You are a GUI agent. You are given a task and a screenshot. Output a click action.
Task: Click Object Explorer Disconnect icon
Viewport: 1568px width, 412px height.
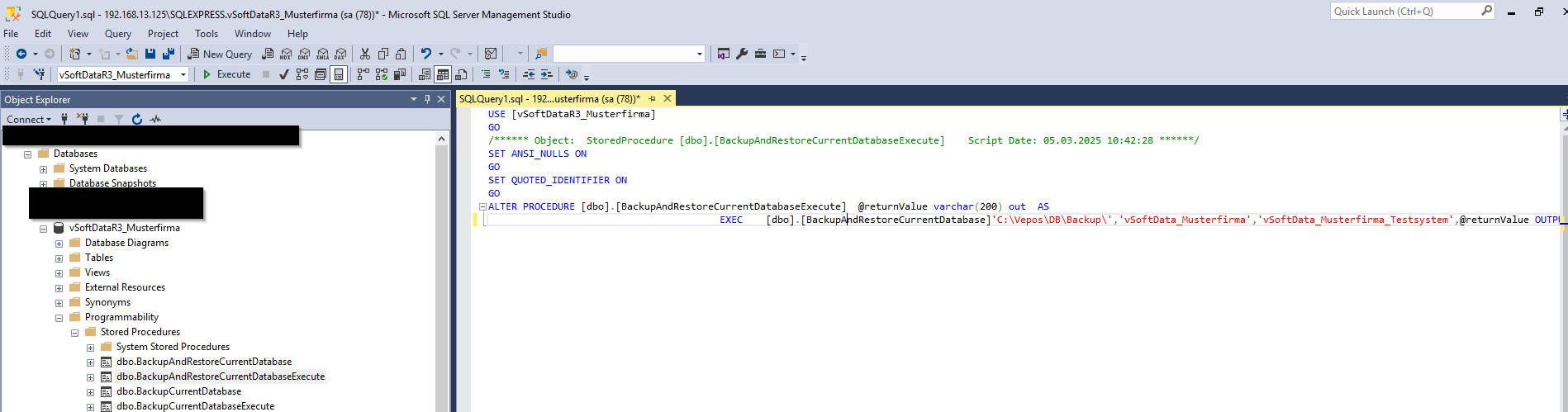coord(83,119)
